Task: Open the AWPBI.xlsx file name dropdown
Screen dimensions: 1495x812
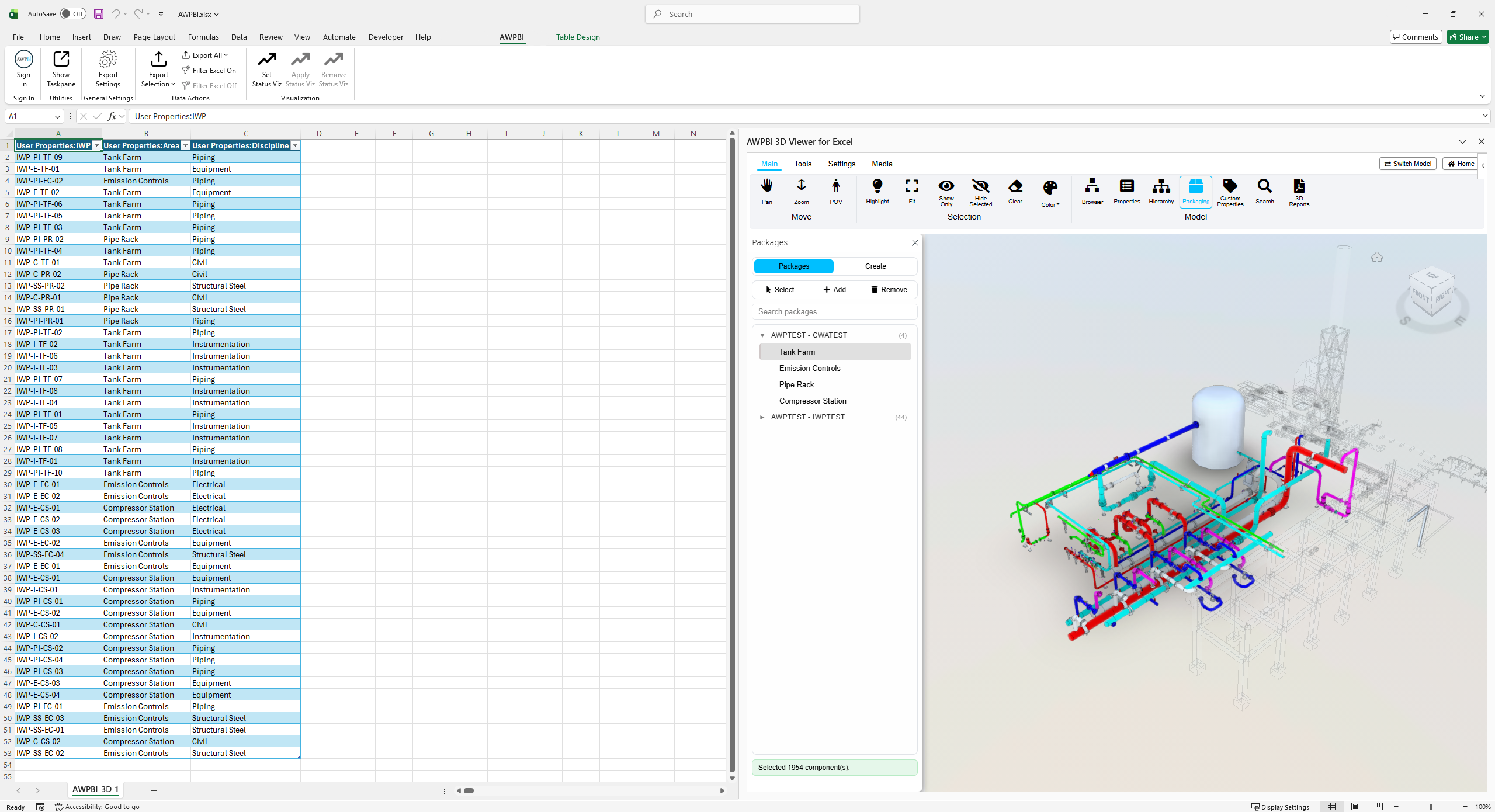Action: click(199, 14)
